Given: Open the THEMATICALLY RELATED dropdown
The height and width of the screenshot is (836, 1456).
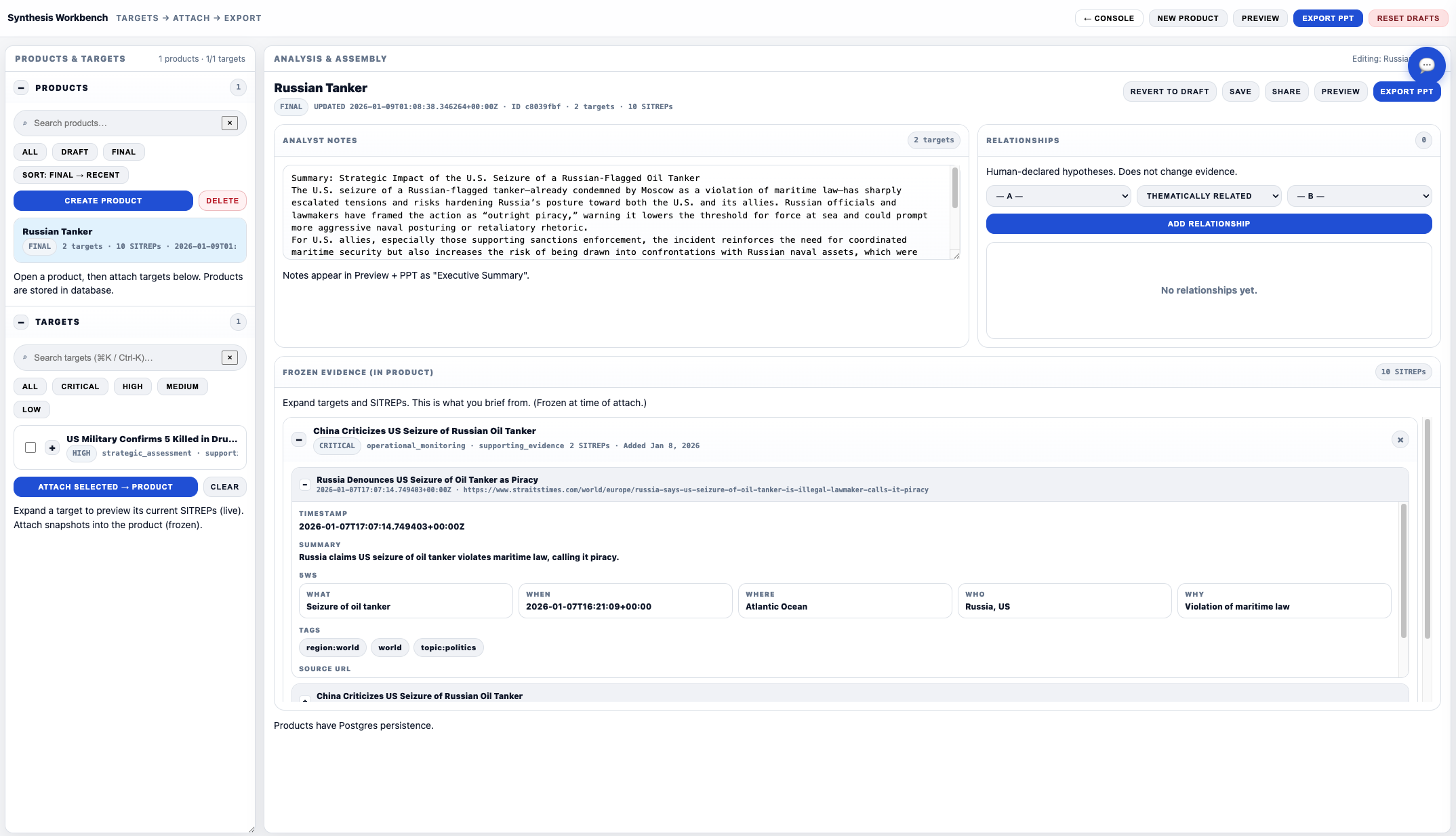Looking at the screenshot, I should click(1209, 196).
